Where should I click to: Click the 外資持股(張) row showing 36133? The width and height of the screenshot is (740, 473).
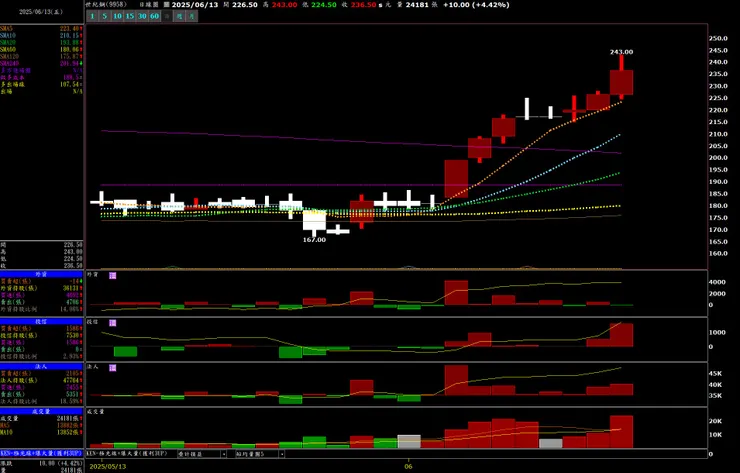[x=42, y=288]
